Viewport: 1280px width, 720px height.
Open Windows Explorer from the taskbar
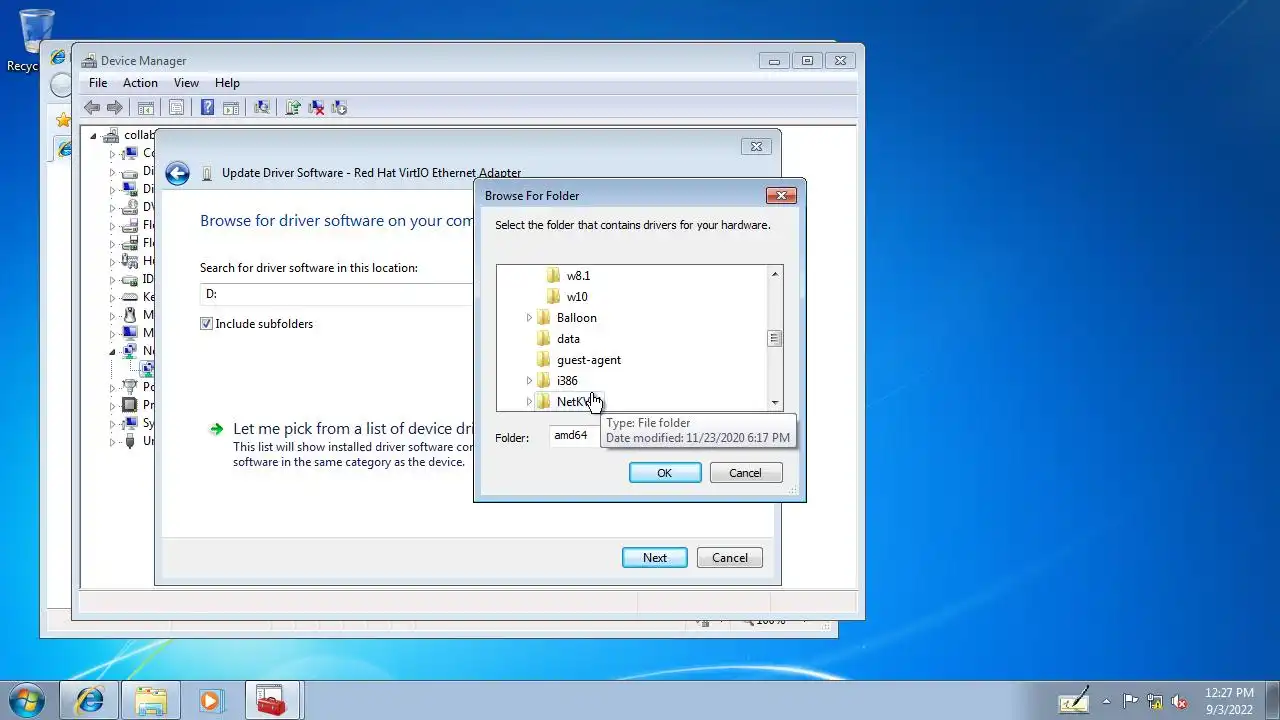[x=150, y=700]
